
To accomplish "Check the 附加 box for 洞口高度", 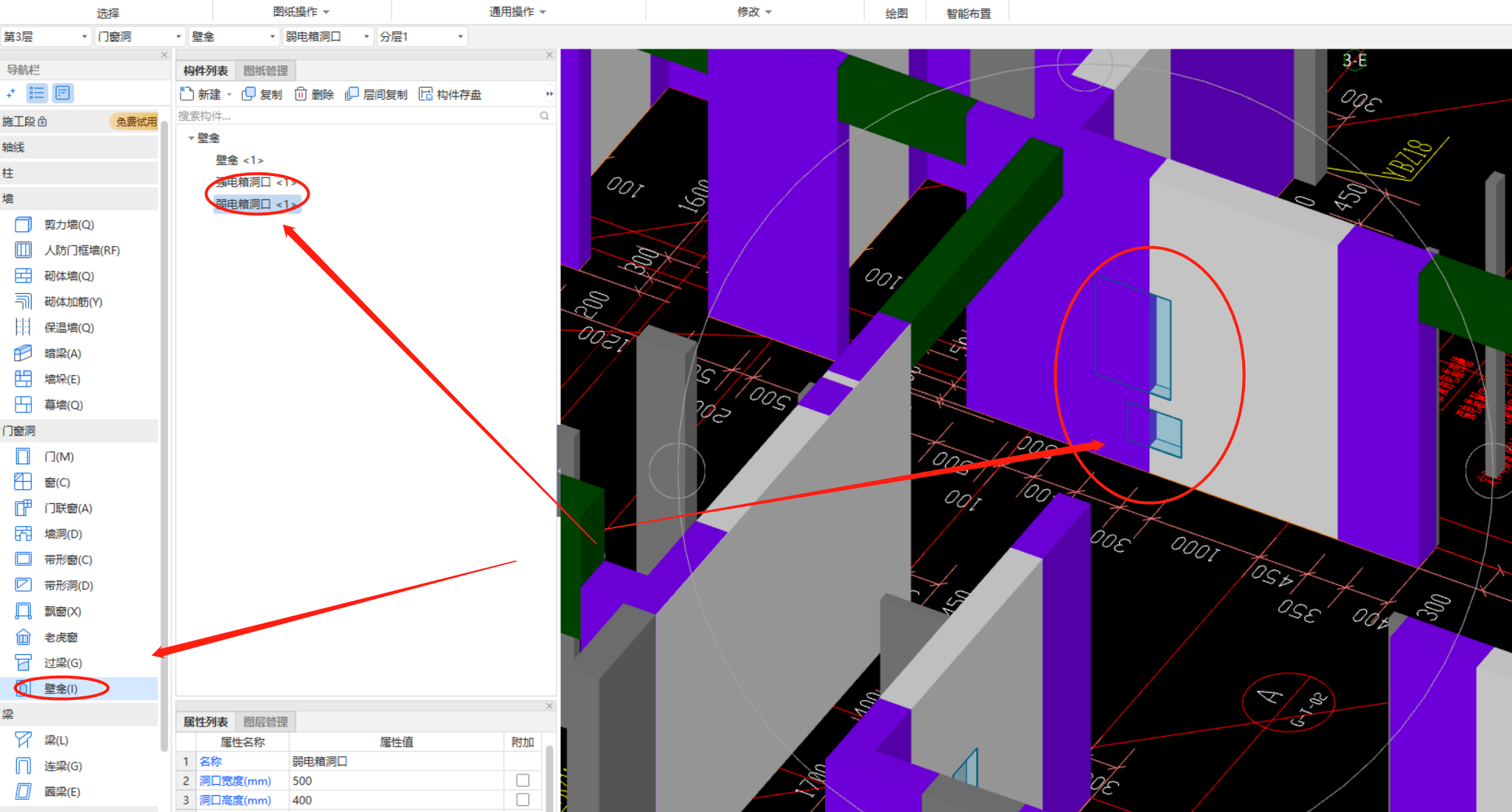I will click(523, 799).
